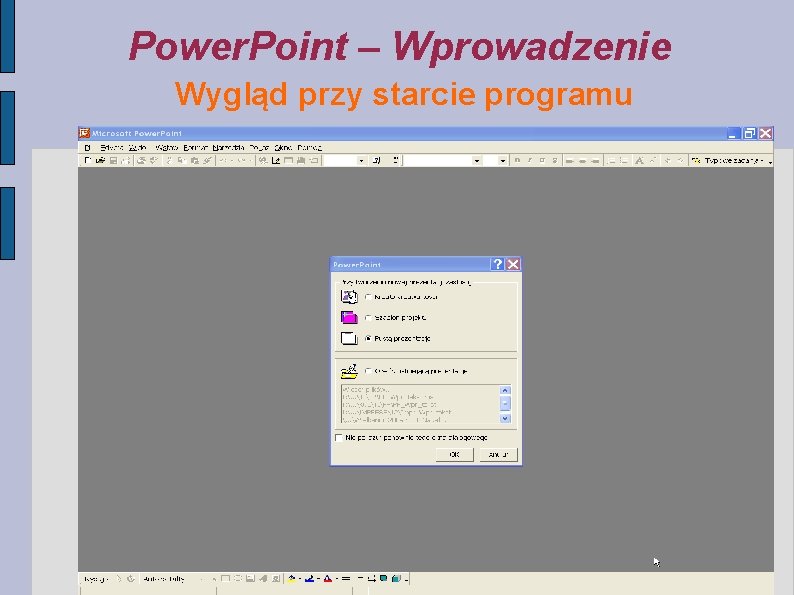Screen dimensions: 794x595
Task: Select the Rectangle drawing tool
Action: 225,578
